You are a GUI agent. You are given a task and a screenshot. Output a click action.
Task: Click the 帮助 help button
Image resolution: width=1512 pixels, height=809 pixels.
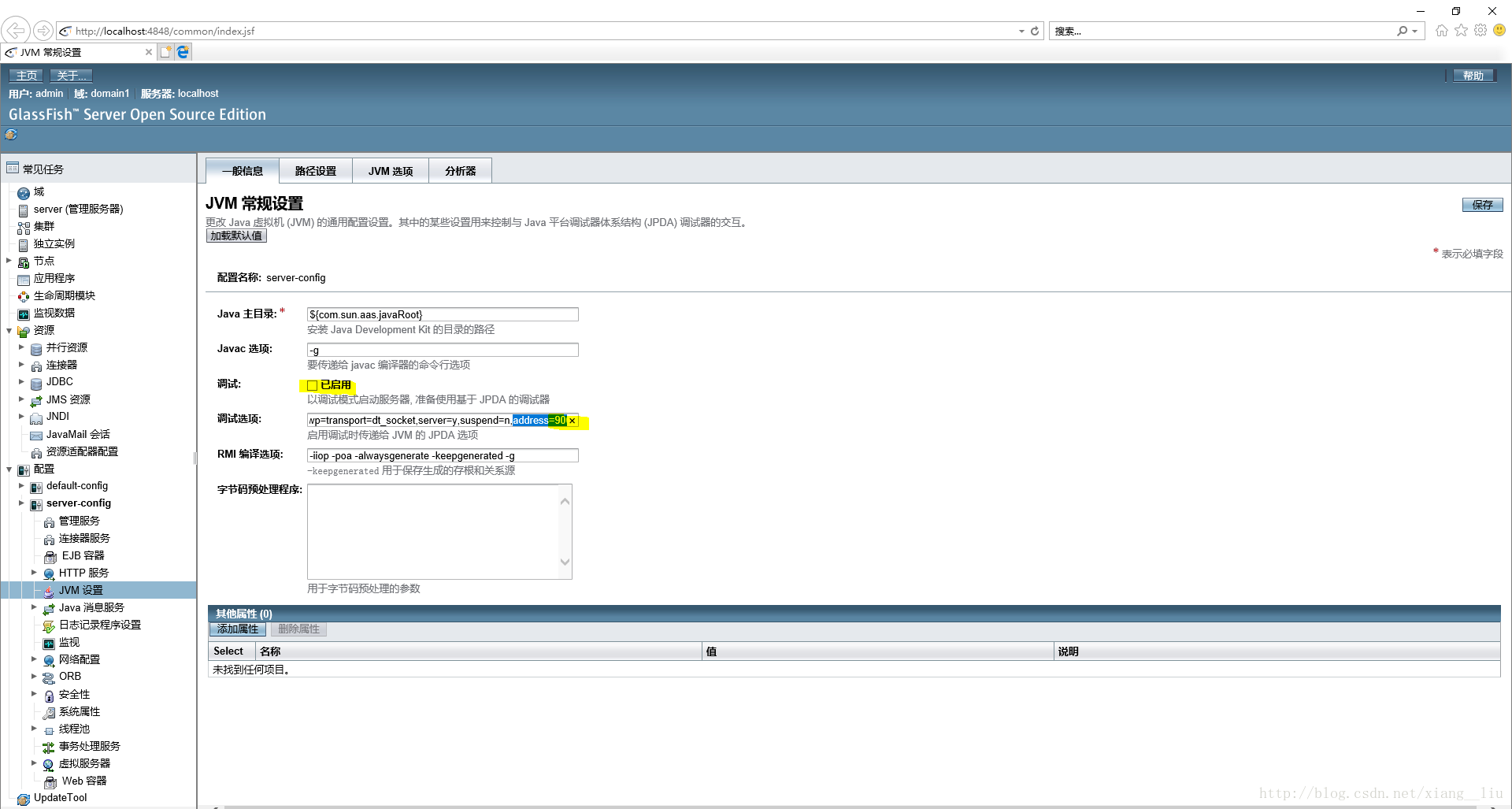[1473, 76]
